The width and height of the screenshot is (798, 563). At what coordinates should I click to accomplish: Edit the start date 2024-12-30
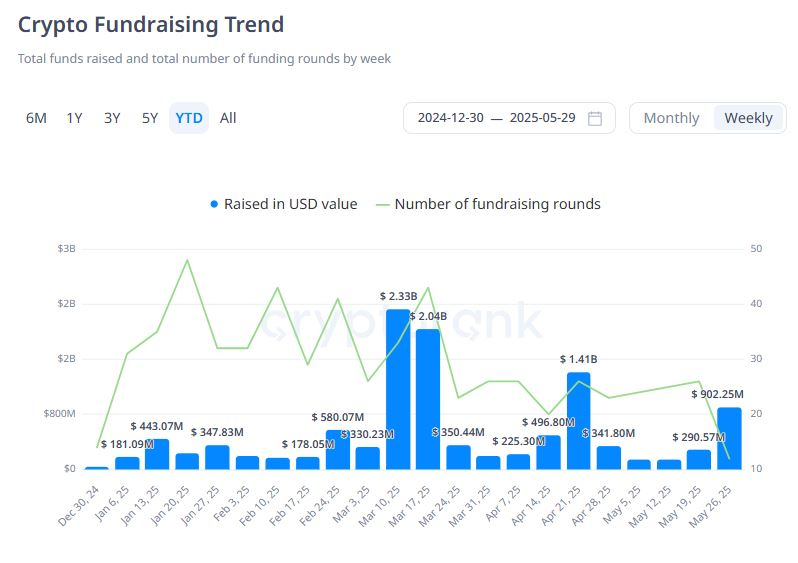(x=450, y=118)
